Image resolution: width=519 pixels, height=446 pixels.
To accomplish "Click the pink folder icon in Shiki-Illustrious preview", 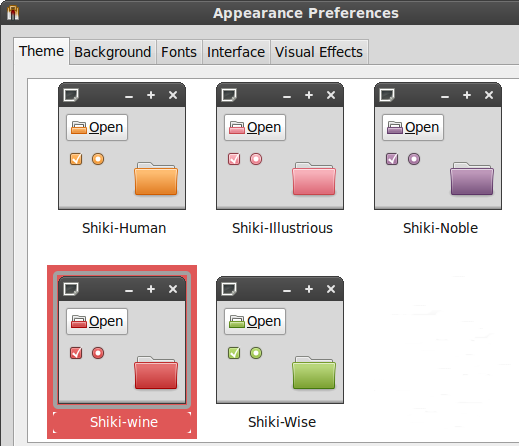I will tap(314, 179).
